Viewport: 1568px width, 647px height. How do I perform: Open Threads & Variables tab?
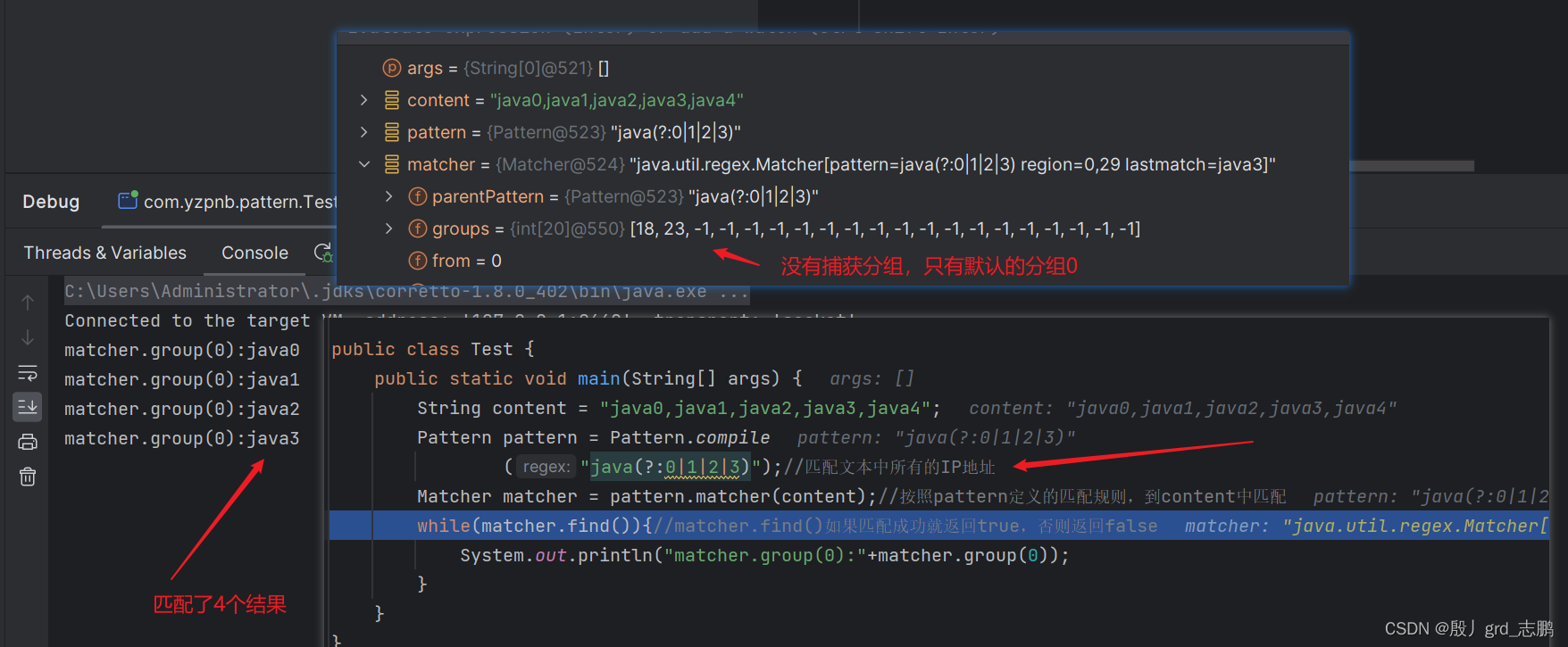[x=105, y=253]
